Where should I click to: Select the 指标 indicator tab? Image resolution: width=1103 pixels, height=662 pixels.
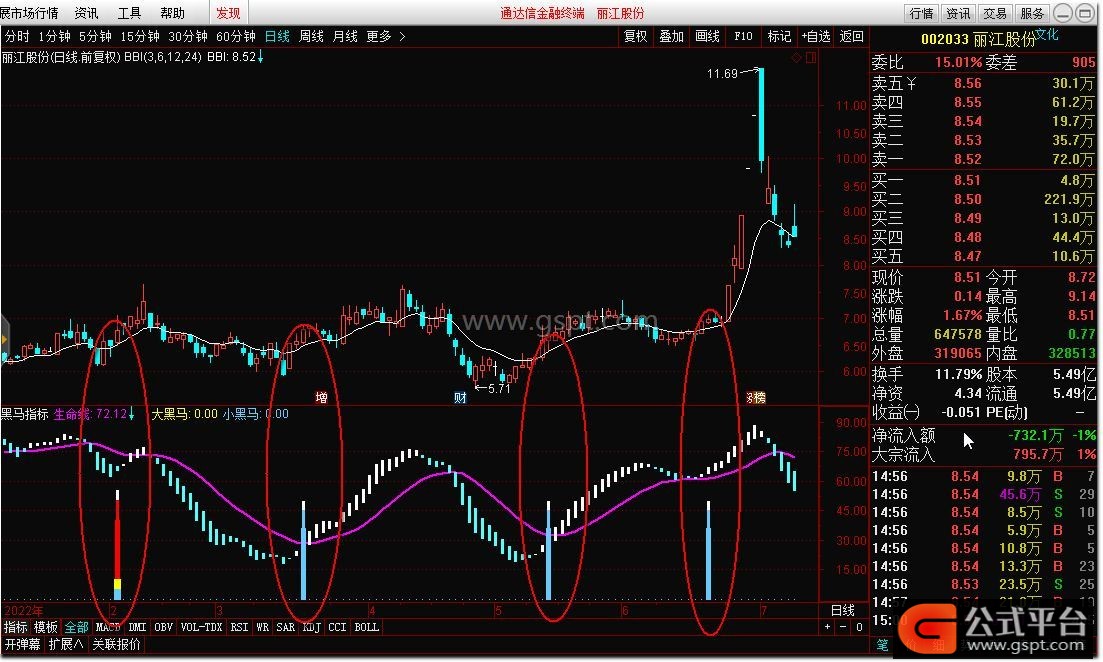point(15,628)
